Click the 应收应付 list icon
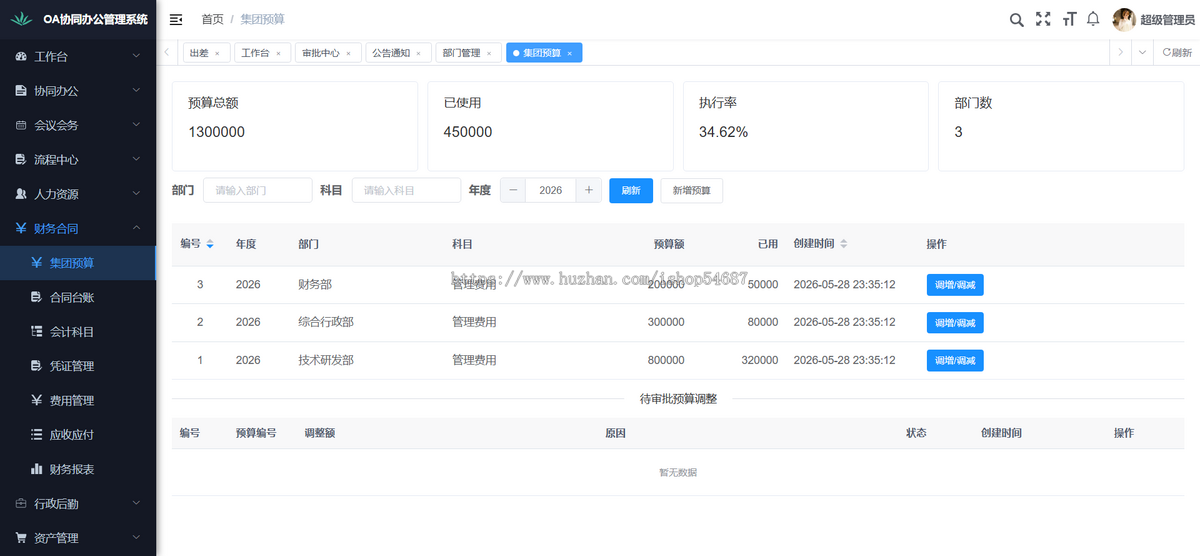This screenshot has height=556, width=1200. point(37,434)
